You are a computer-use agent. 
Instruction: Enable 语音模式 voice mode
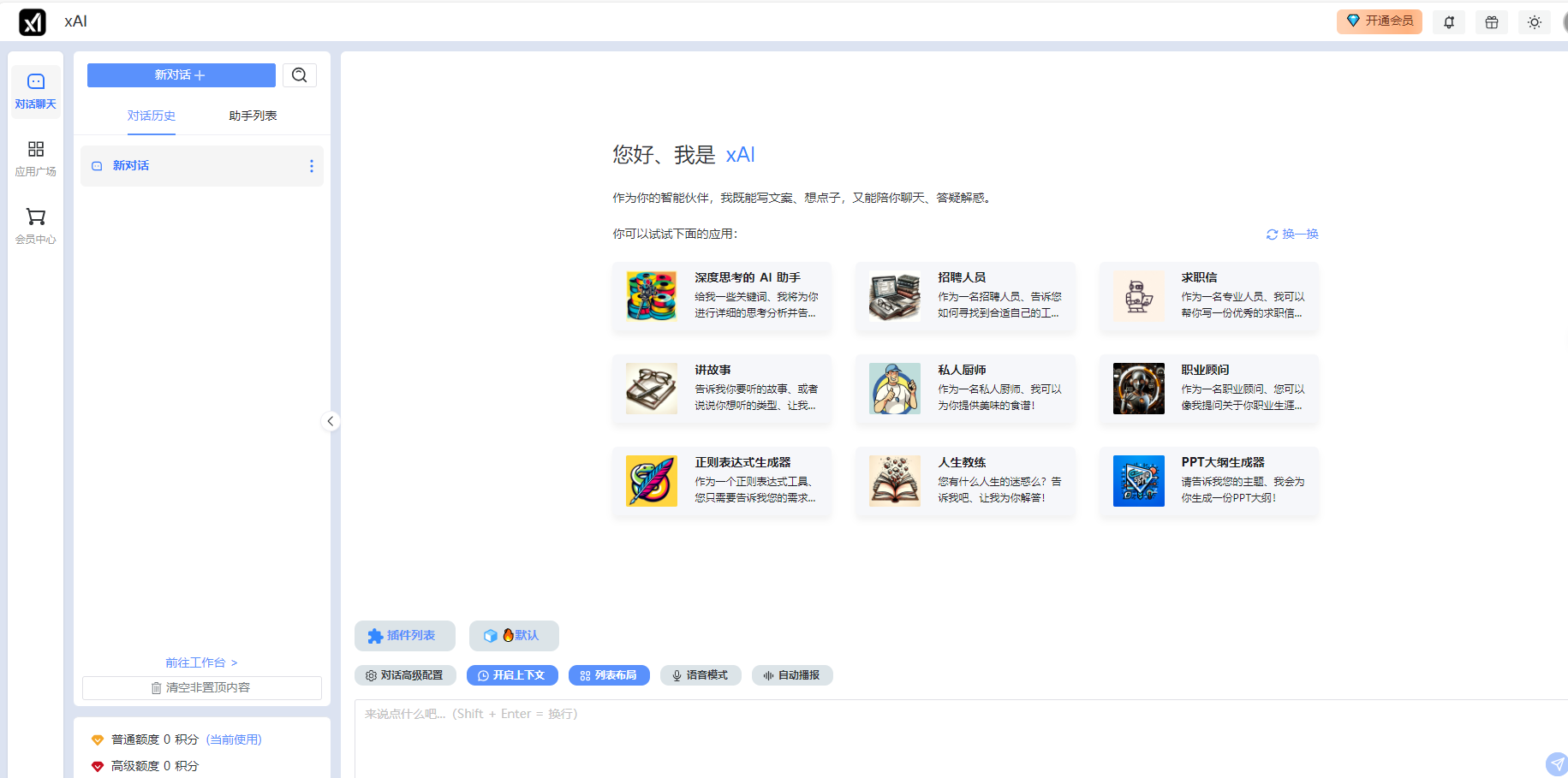click(x=701, y=675)
